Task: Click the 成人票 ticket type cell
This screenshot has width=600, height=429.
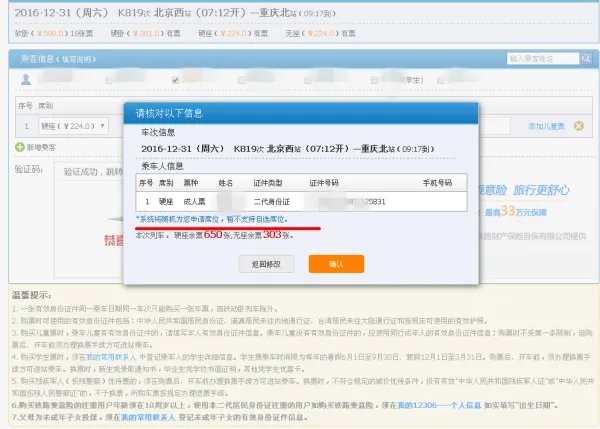Action: coord(194,201)
